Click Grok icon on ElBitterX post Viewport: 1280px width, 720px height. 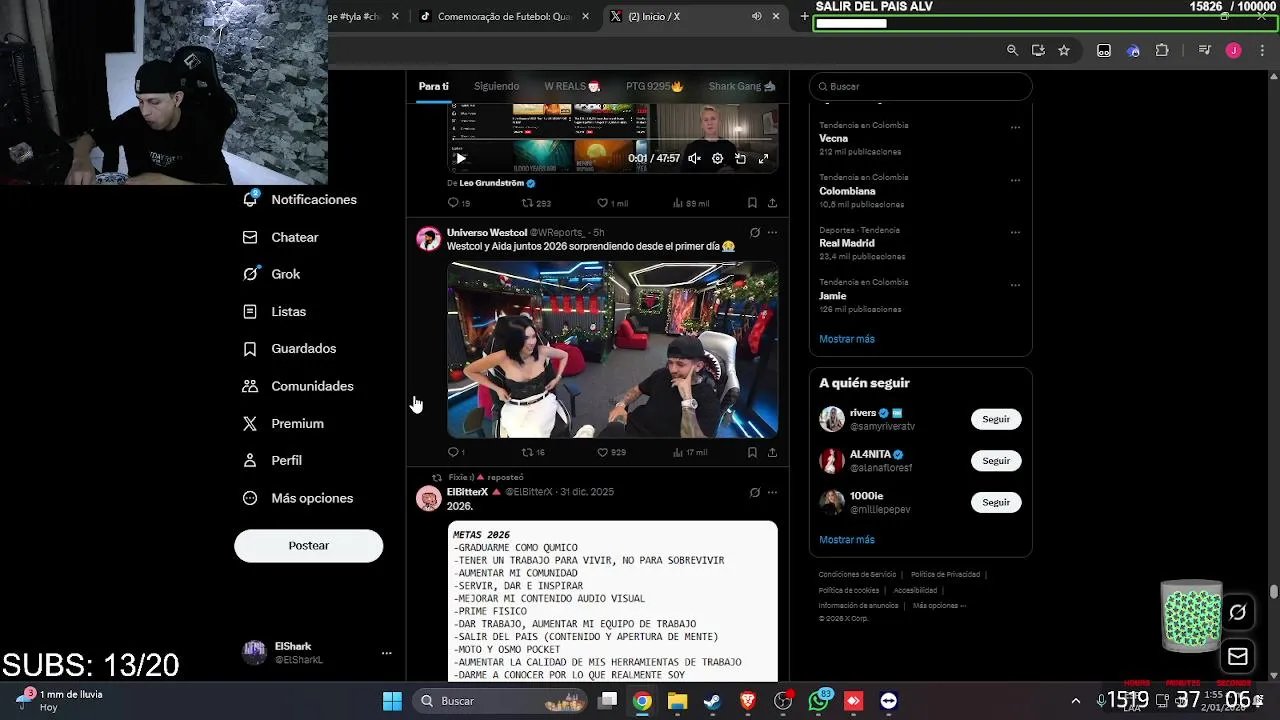click(x=755, y=492)
